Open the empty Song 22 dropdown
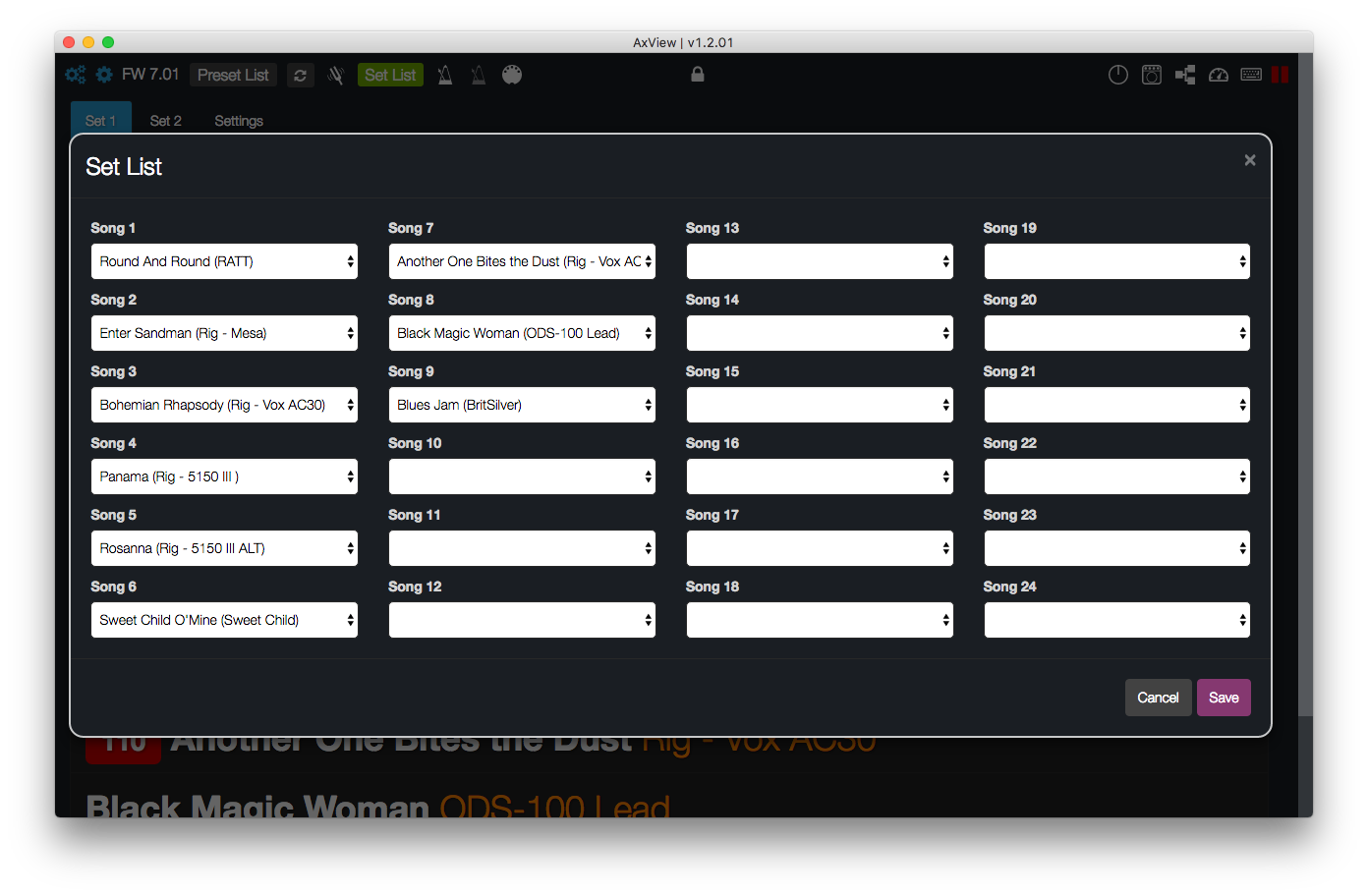 (x=1117, y=476)
